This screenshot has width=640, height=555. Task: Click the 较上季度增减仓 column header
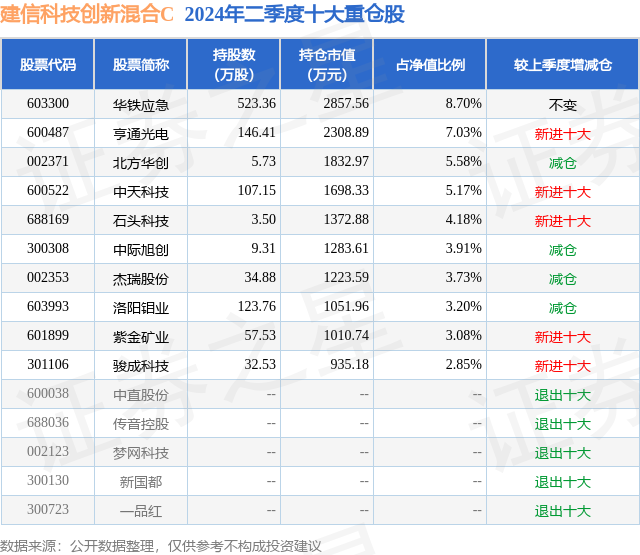pos(562,64)
